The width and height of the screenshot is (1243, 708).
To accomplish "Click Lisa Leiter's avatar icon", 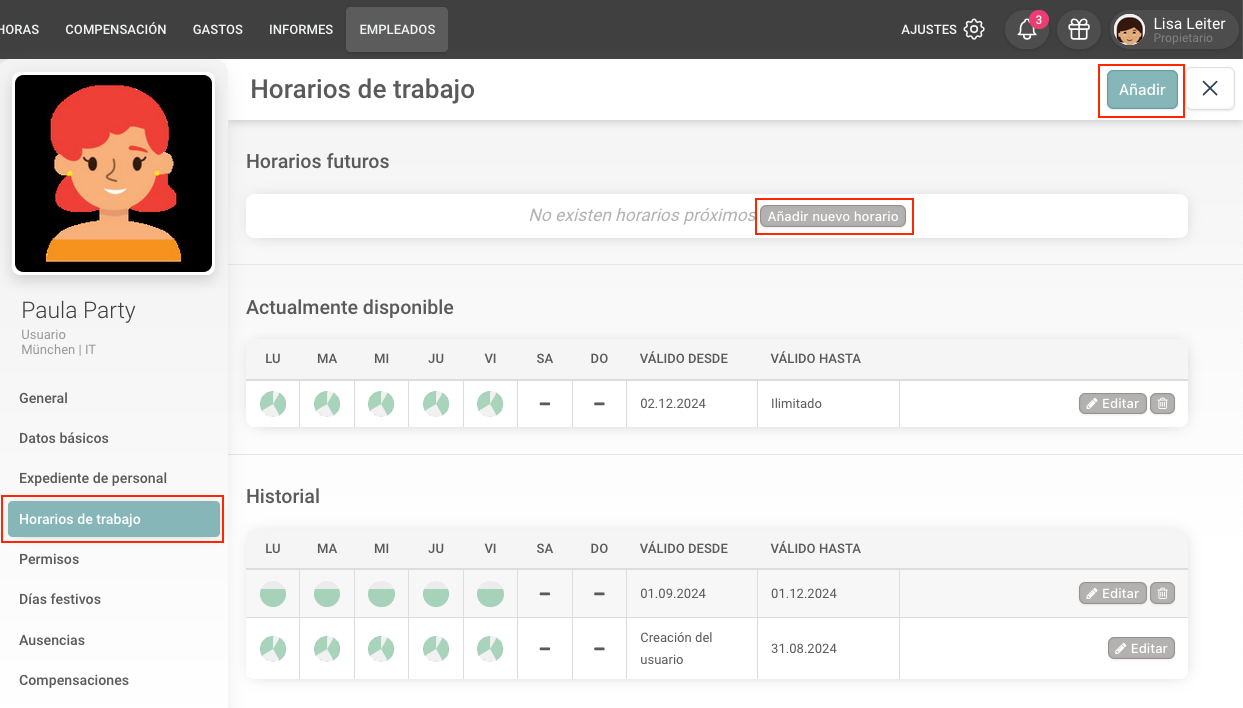I will (1130, 30).
